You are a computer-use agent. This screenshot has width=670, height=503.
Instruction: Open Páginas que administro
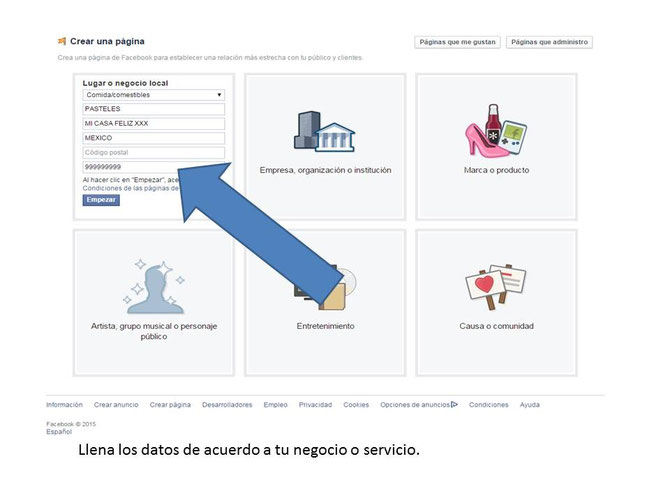click(x=550, y=42)
